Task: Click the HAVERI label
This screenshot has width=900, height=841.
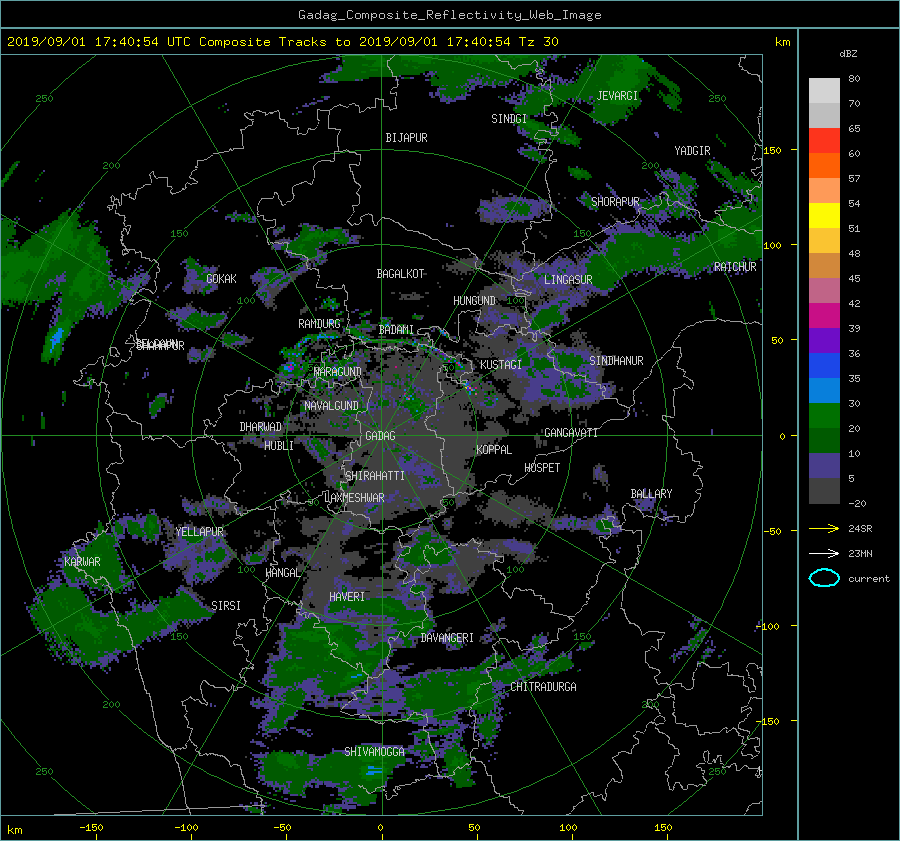Action: (x=347, y=597)
